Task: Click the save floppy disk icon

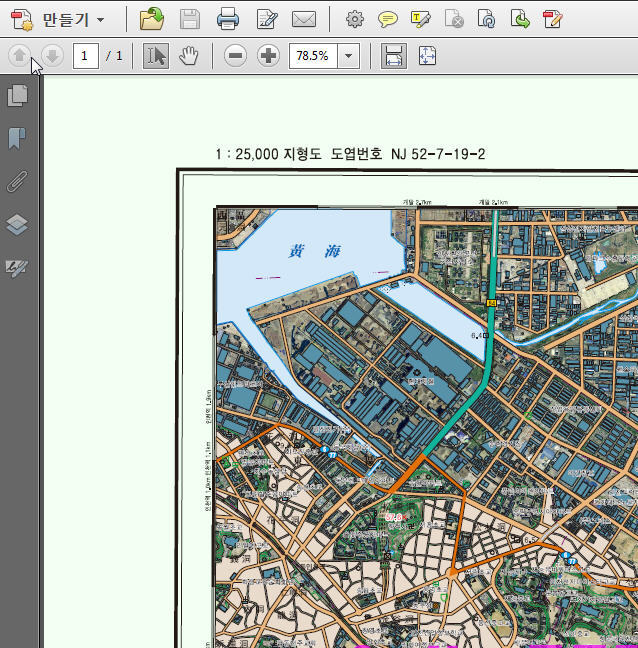Action: pos(190,19)
